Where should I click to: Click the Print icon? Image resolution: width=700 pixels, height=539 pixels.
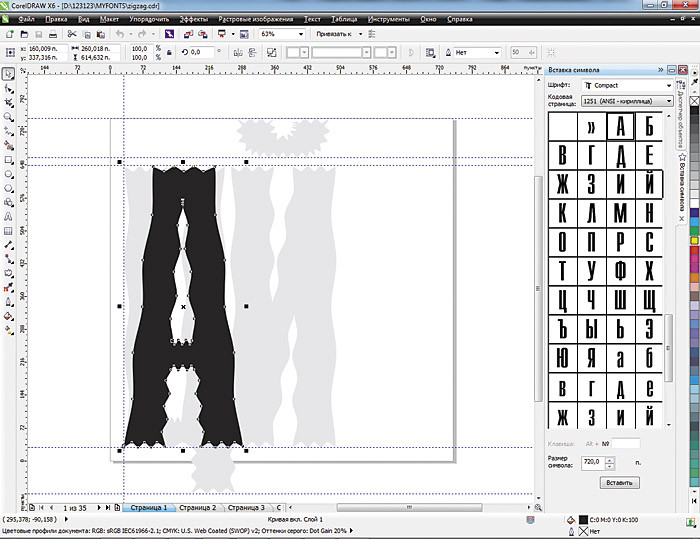pyautogui.click(x=53, y=34)
